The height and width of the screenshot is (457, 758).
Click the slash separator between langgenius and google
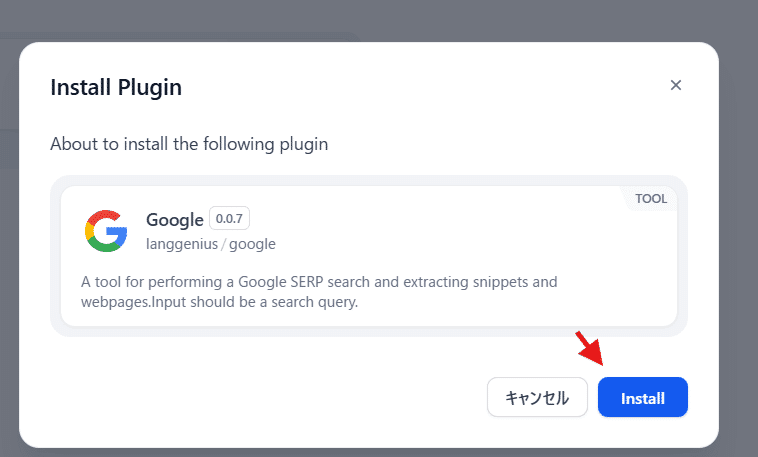point(224,244)
